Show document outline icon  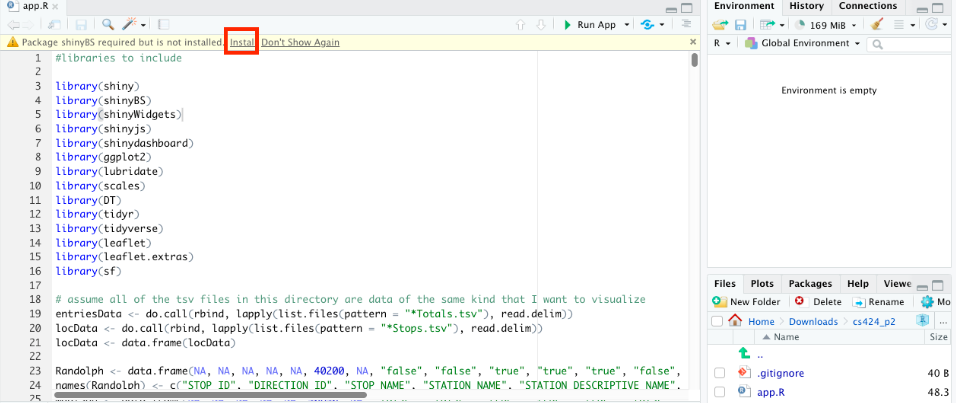687,24
